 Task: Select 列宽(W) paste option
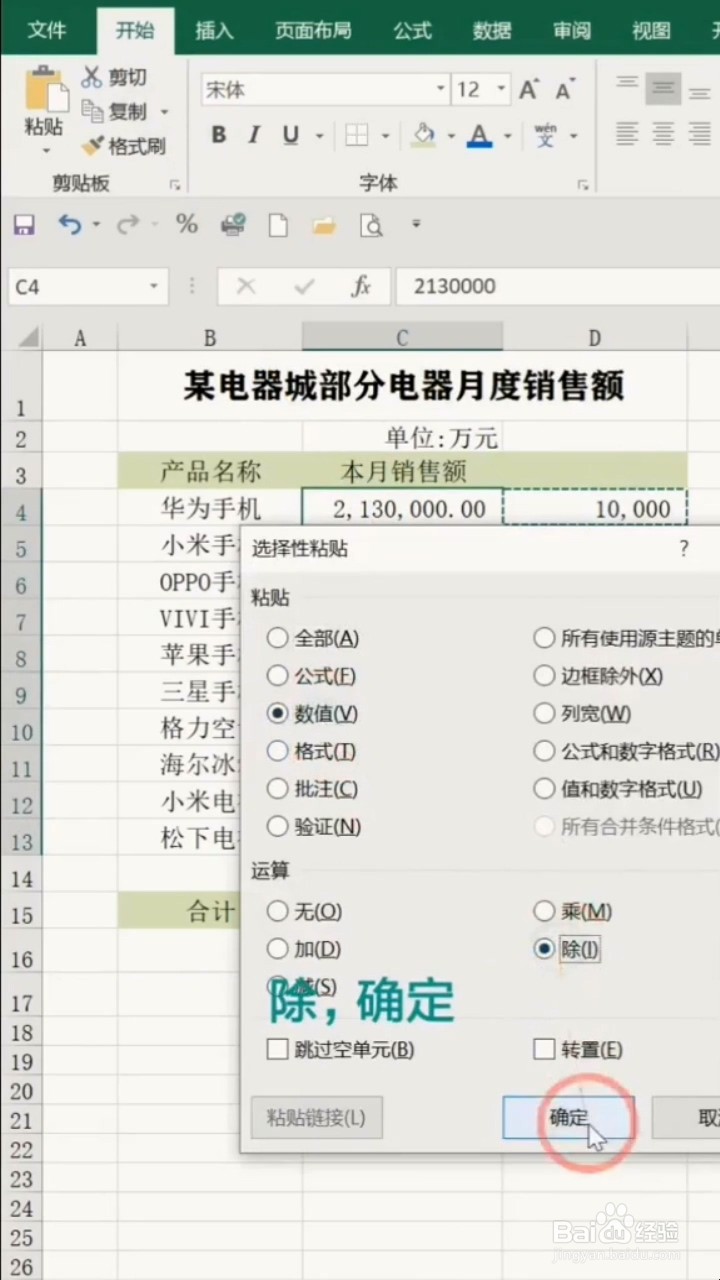click(583, 714)
